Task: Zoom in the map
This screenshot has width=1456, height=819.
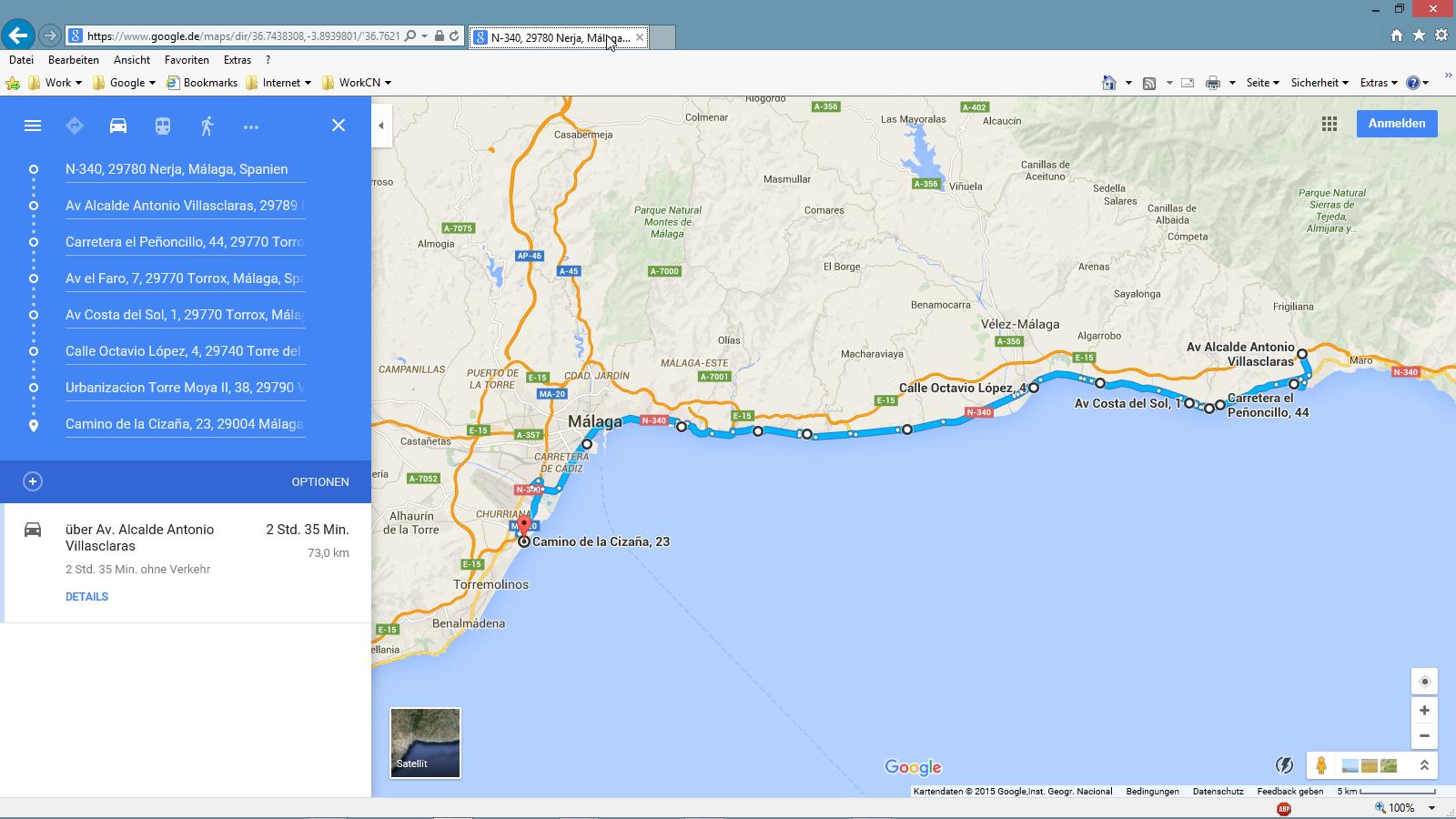Action: [x=1424, y=711]
